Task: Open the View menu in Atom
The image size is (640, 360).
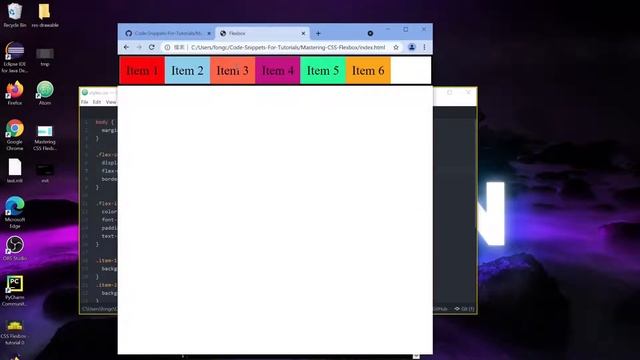Action: click(x=111, y=102)
